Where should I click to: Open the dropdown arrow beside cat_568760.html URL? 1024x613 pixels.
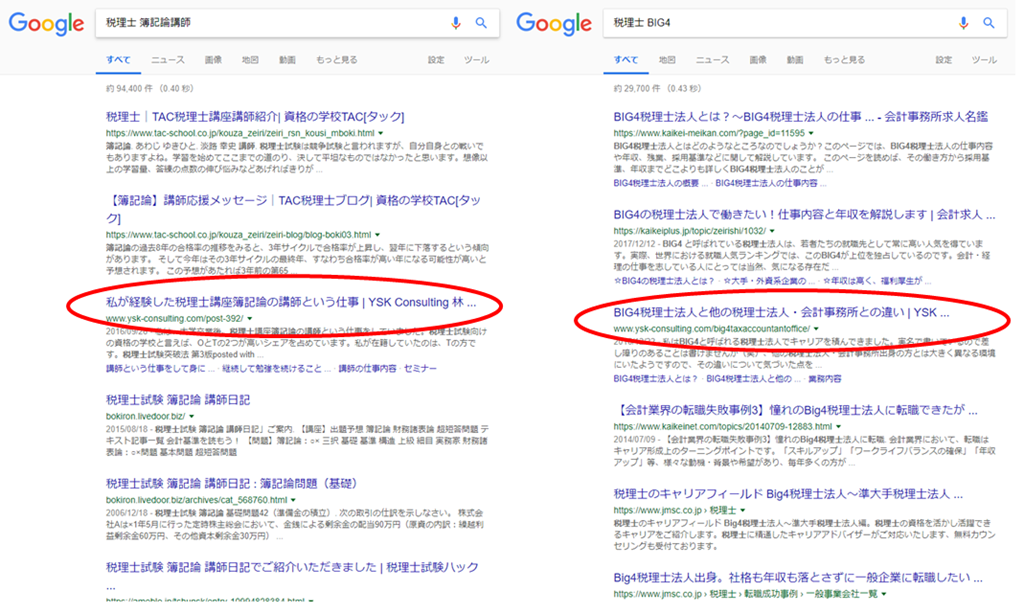293,500
